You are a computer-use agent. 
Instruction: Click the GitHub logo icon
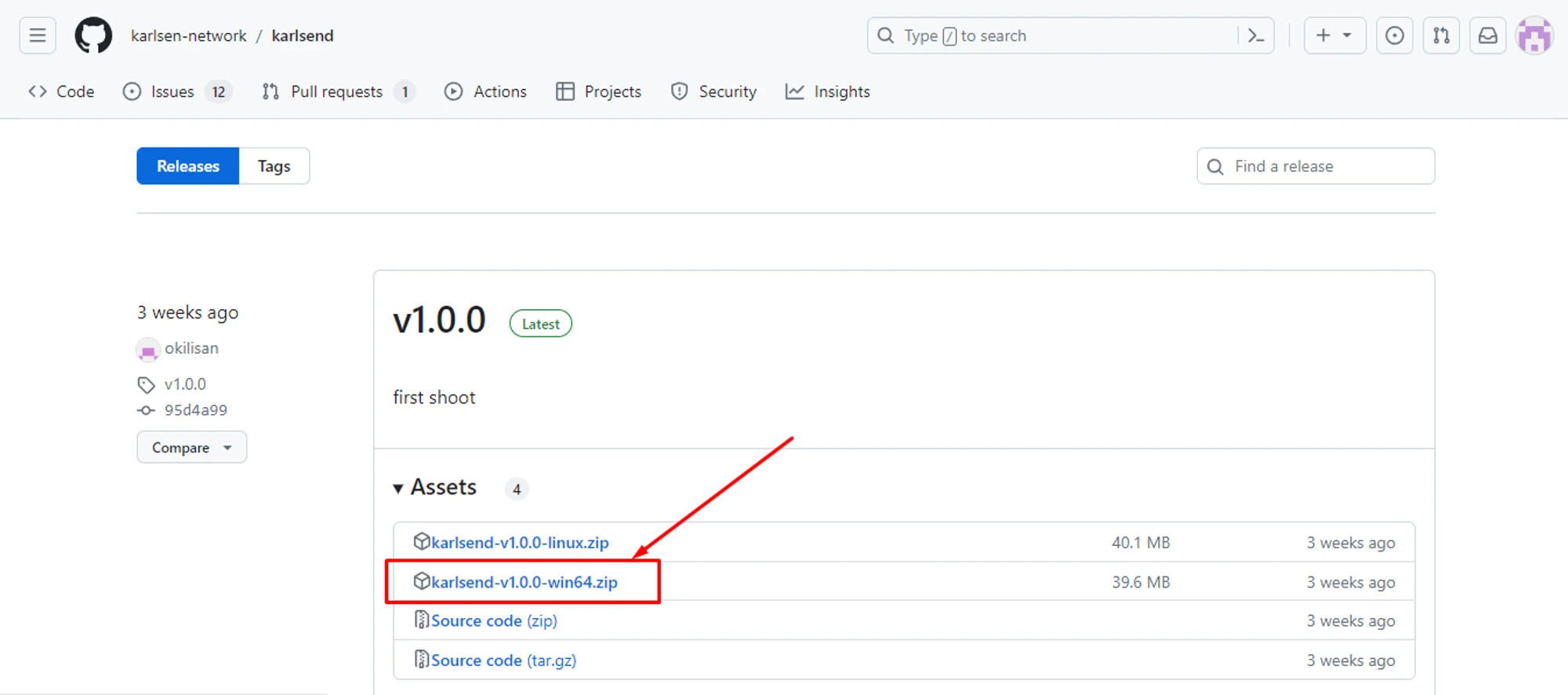[93, 36]
